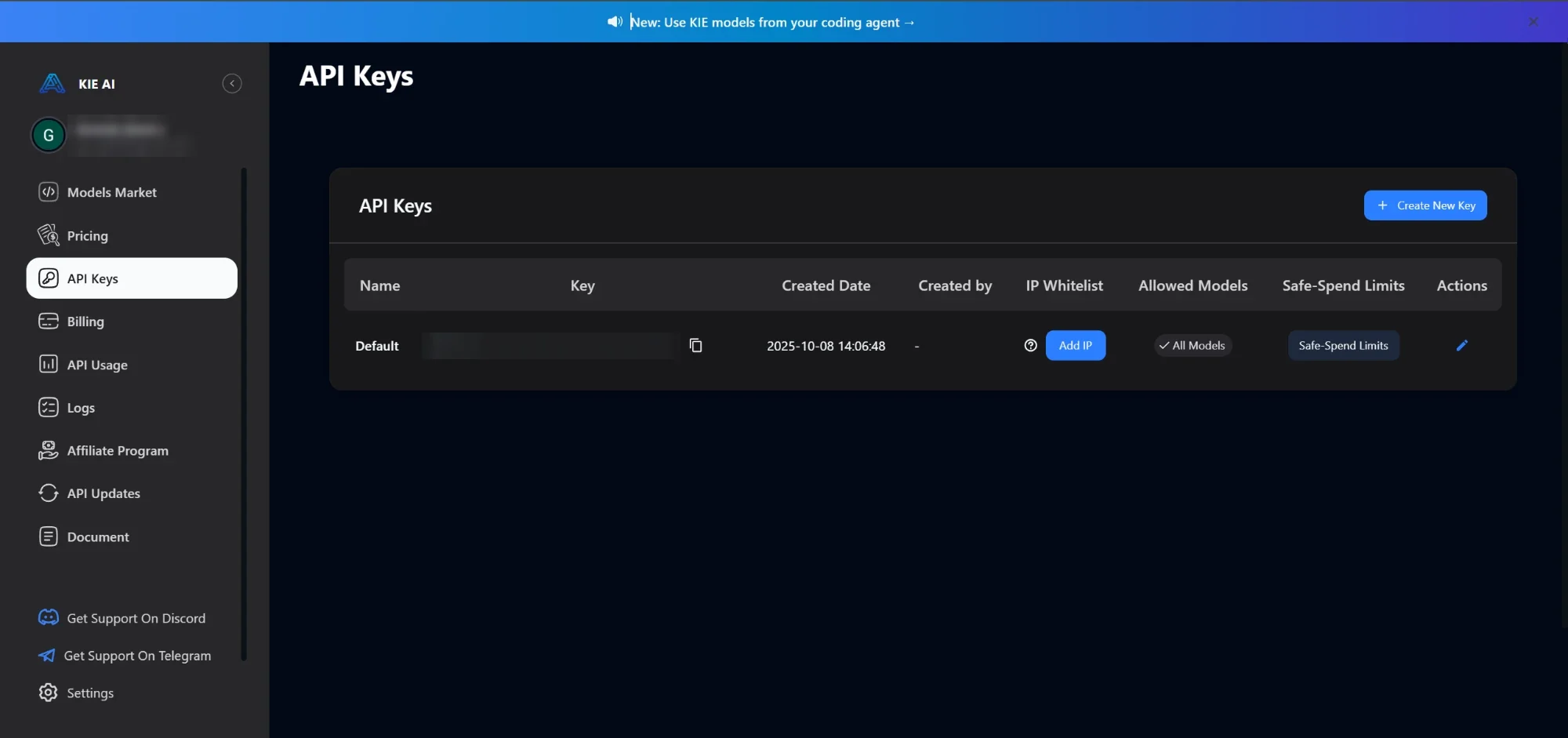This screenshot has height=738, width=1568.
Task: Copy the Default API key
Action: (695, 345)
